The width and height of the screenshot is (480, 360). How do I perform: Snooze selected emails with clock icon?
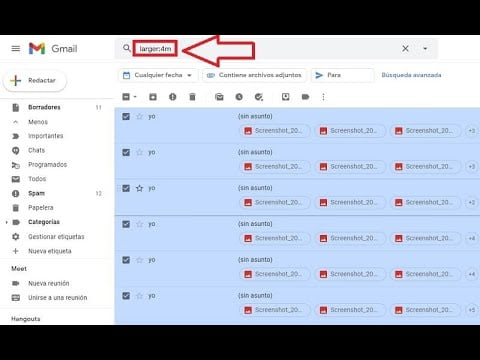click(x=239, y=97)
